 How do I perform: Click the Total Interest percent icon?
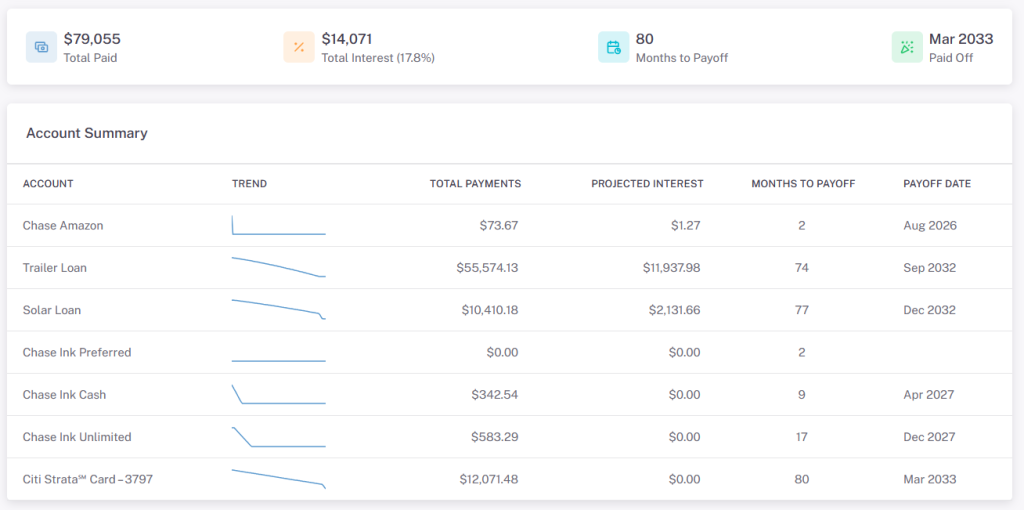pyautogui.click(x=299, y=47)
